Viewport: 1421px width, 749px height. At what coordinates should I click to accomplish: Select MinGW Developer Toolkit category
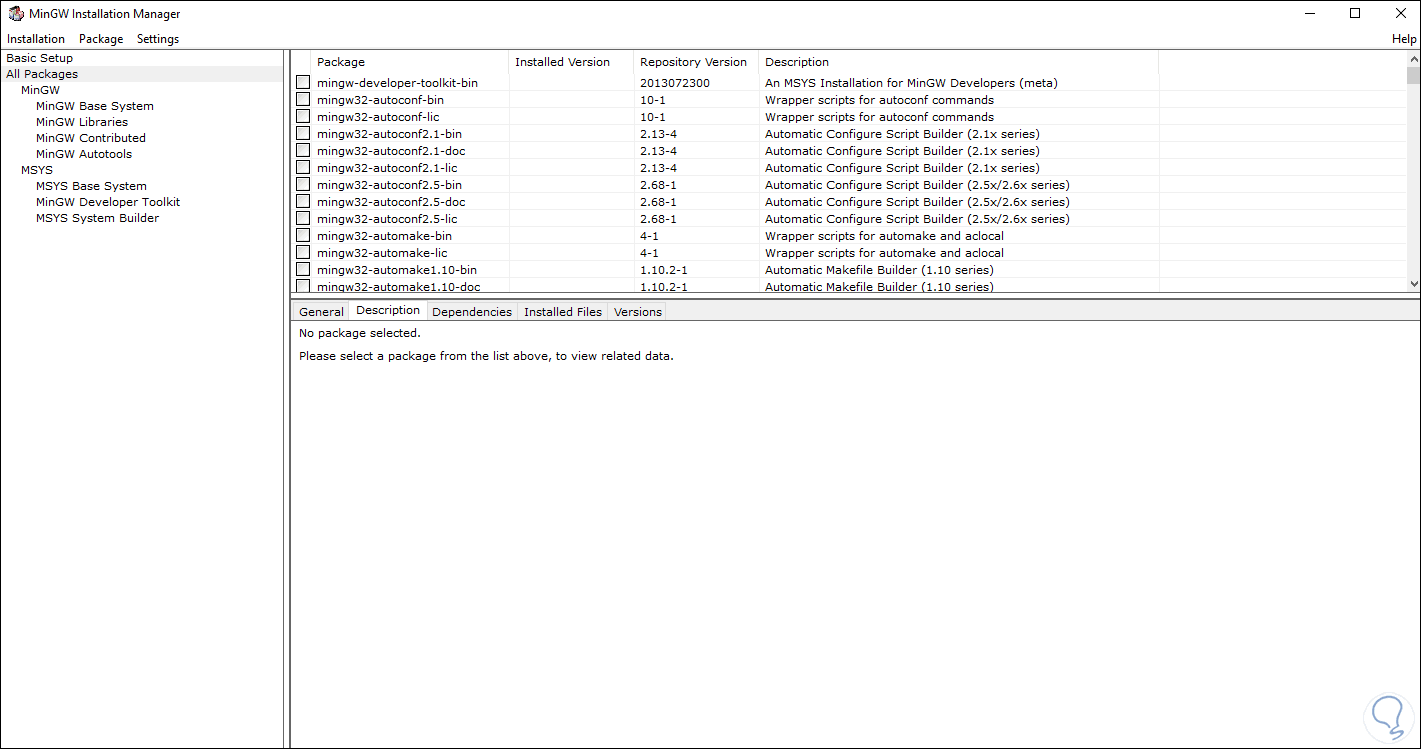tap(108, 202)
